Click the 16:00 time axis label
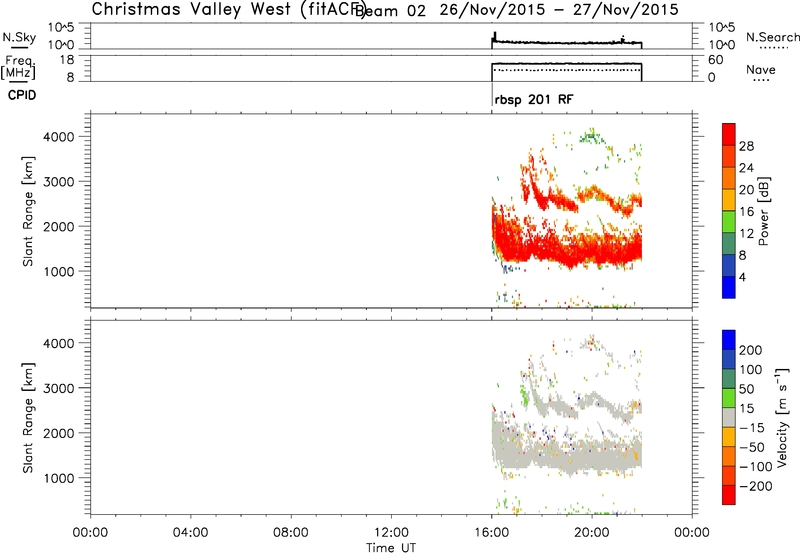800x554 pixels. pos(491,533)
